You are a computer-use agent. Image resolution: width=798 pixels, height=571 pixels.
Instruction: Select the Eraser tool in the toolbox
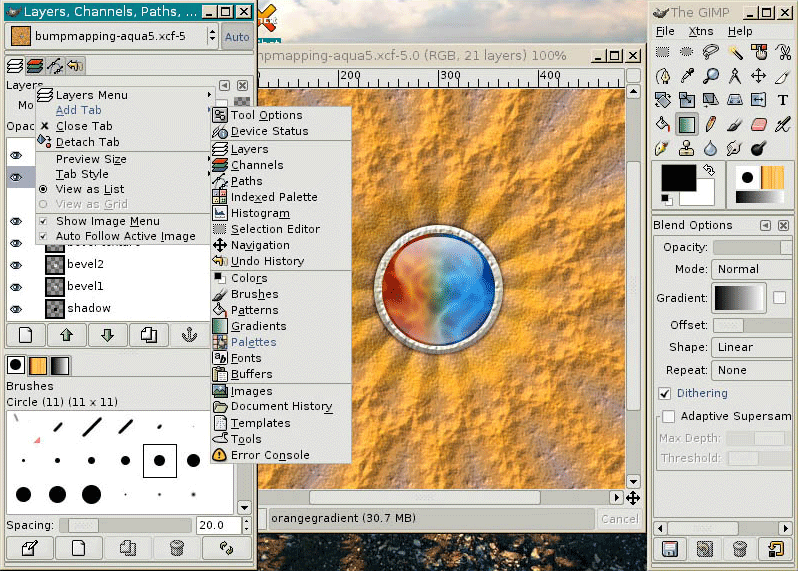click(x=759, y=125)
